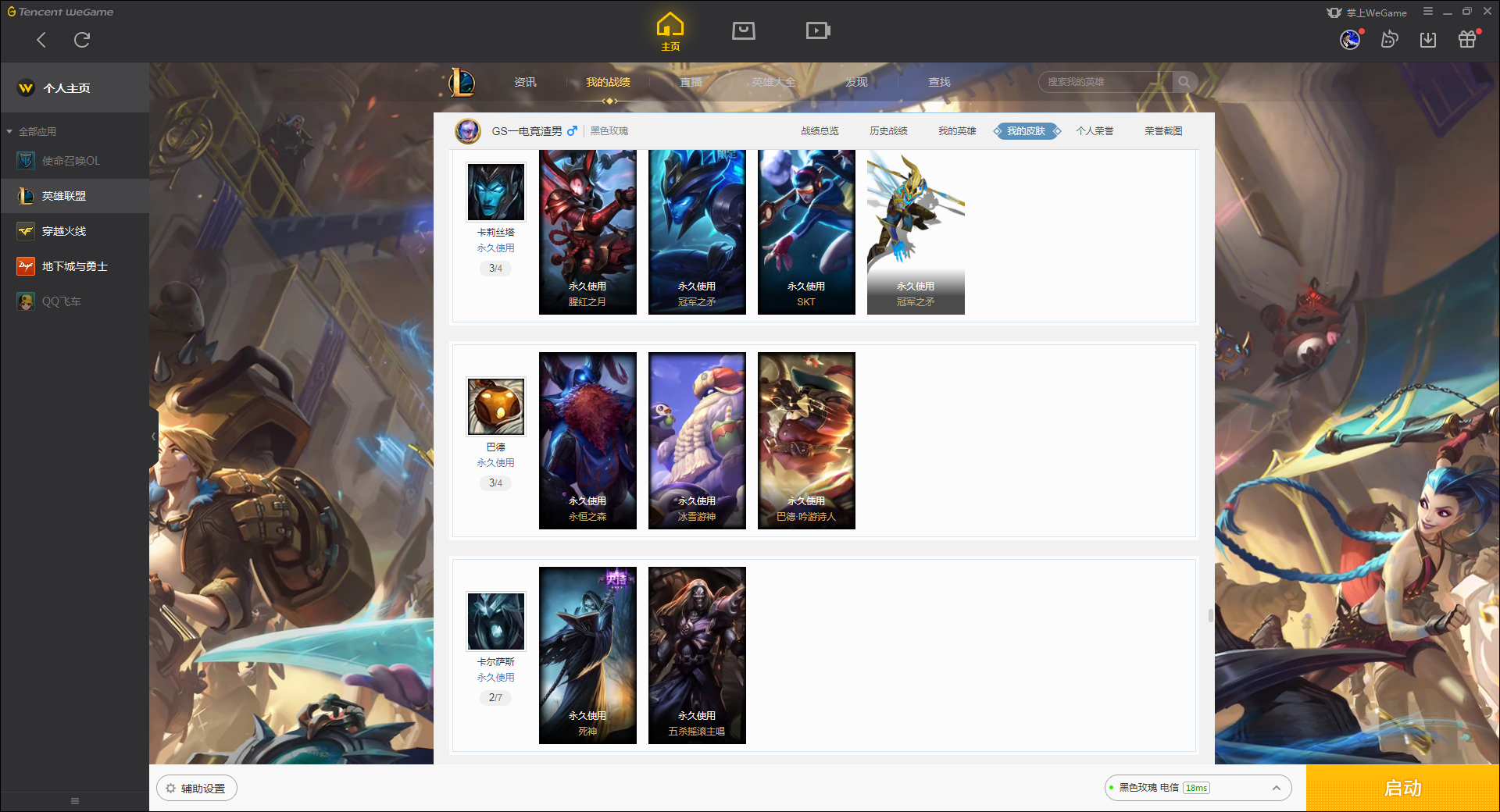Image resolution: width=1500 pixels, height=812 pixels.
Task: Open the 资讯 tab
Action: (525, 82)
